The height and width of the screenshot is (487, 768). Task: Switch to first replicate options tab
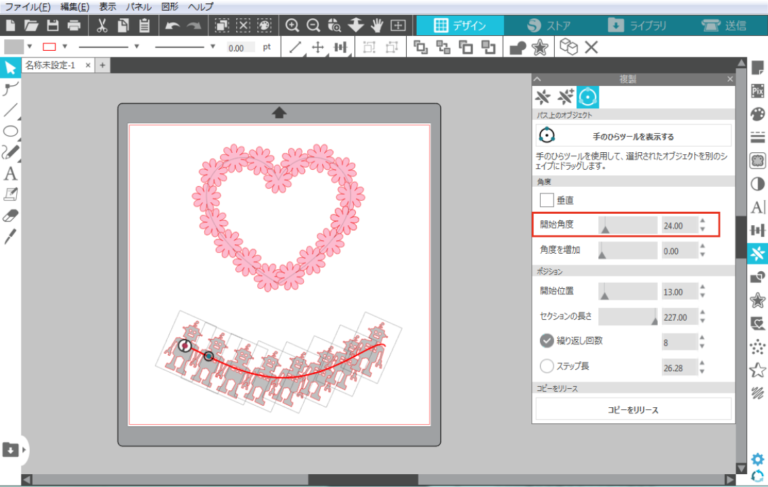(x=543, y=97)
